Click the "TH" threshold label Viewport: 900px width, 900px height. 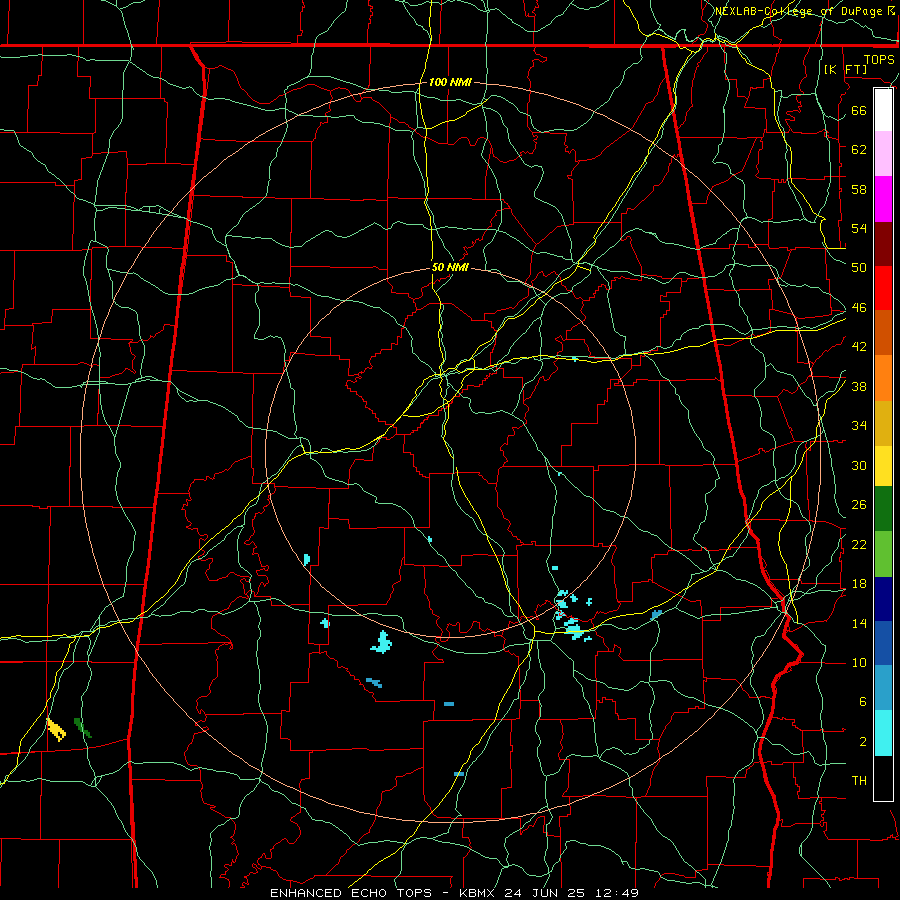pyautogui.click(x=859, y=781)
